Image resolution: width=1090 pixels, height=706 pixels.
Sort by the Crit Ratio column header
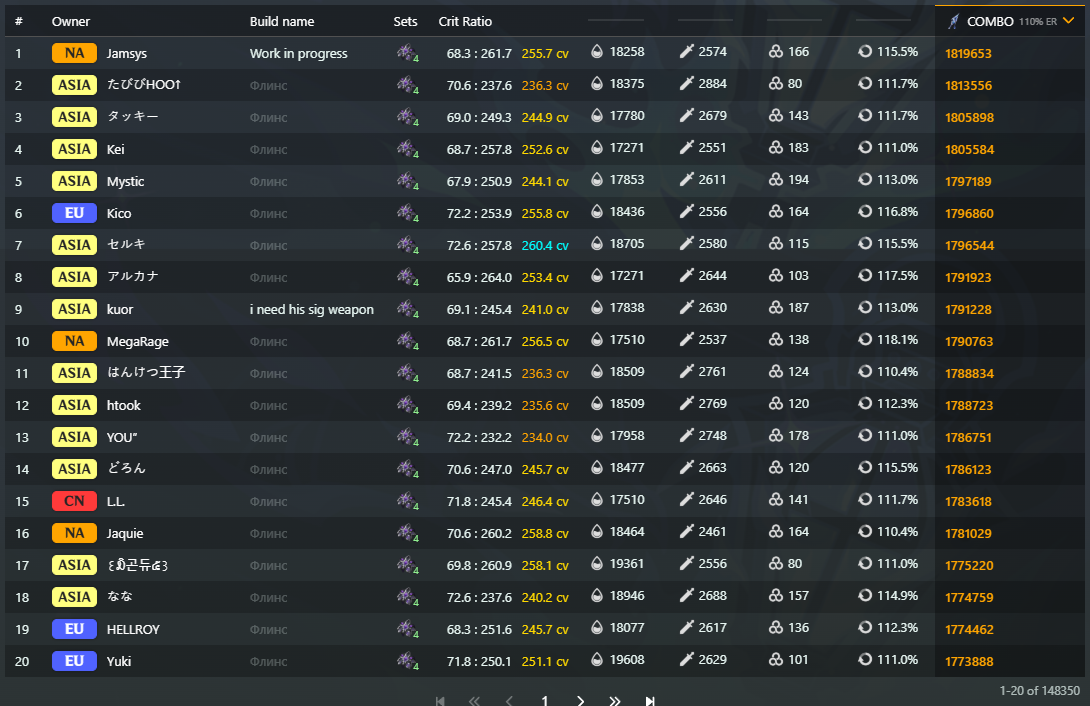point(465,21)
